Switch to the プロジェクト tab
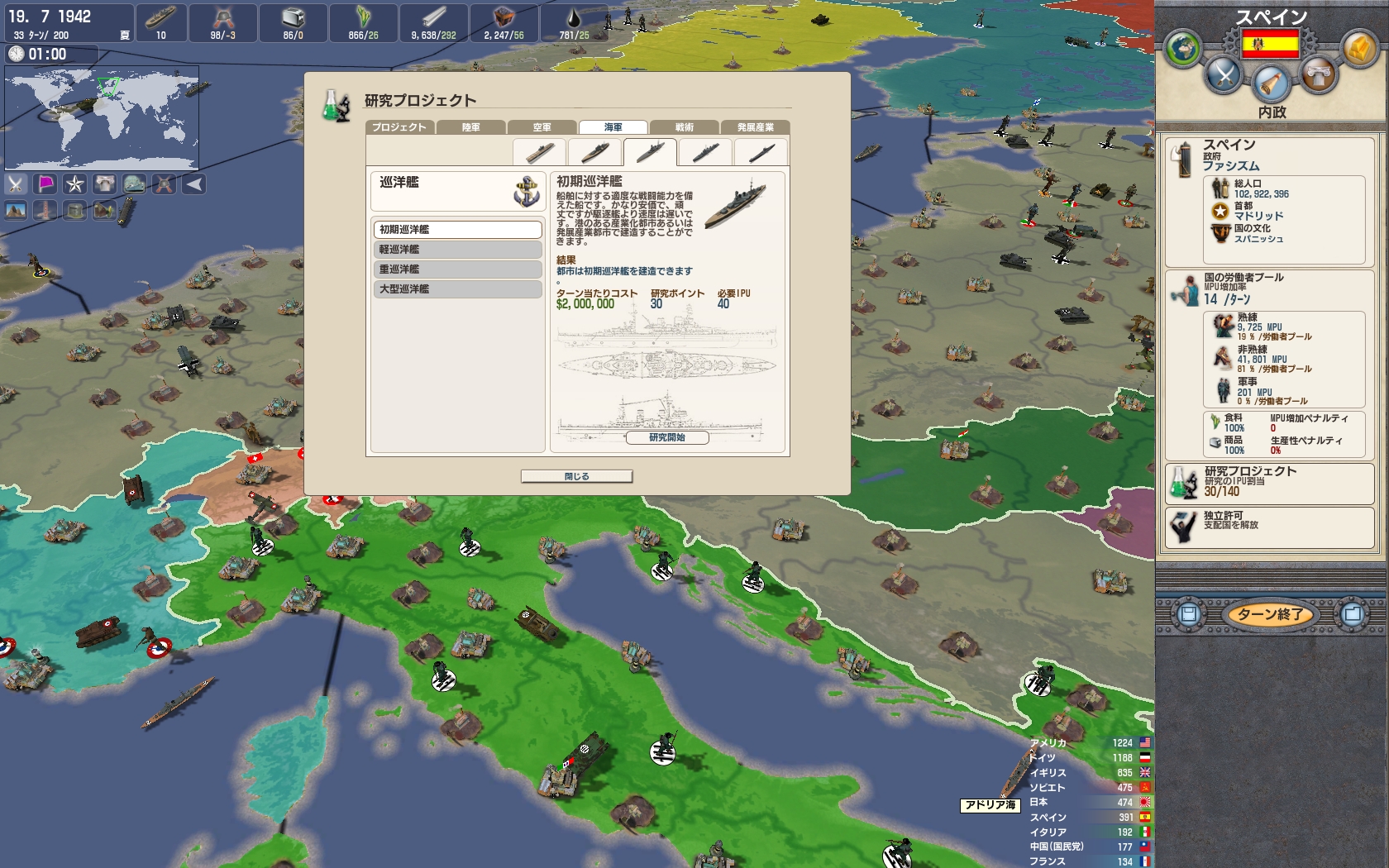The height and width of the screenshot is (868, 1389). (399, 127)
